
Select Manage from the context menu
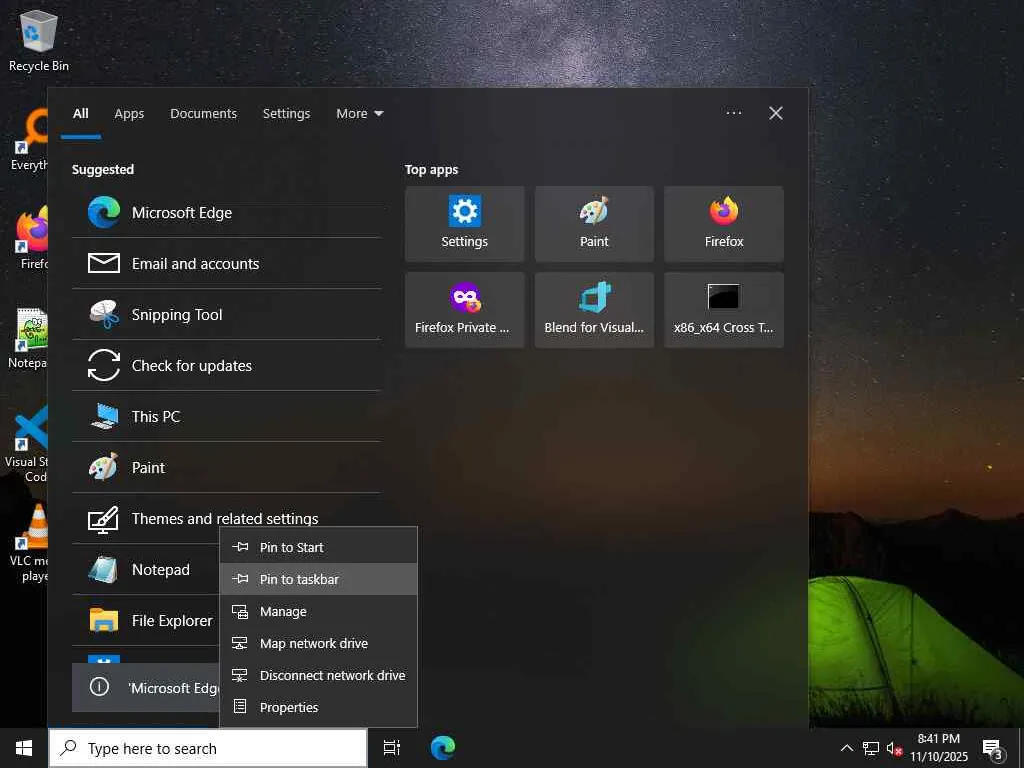318,611
